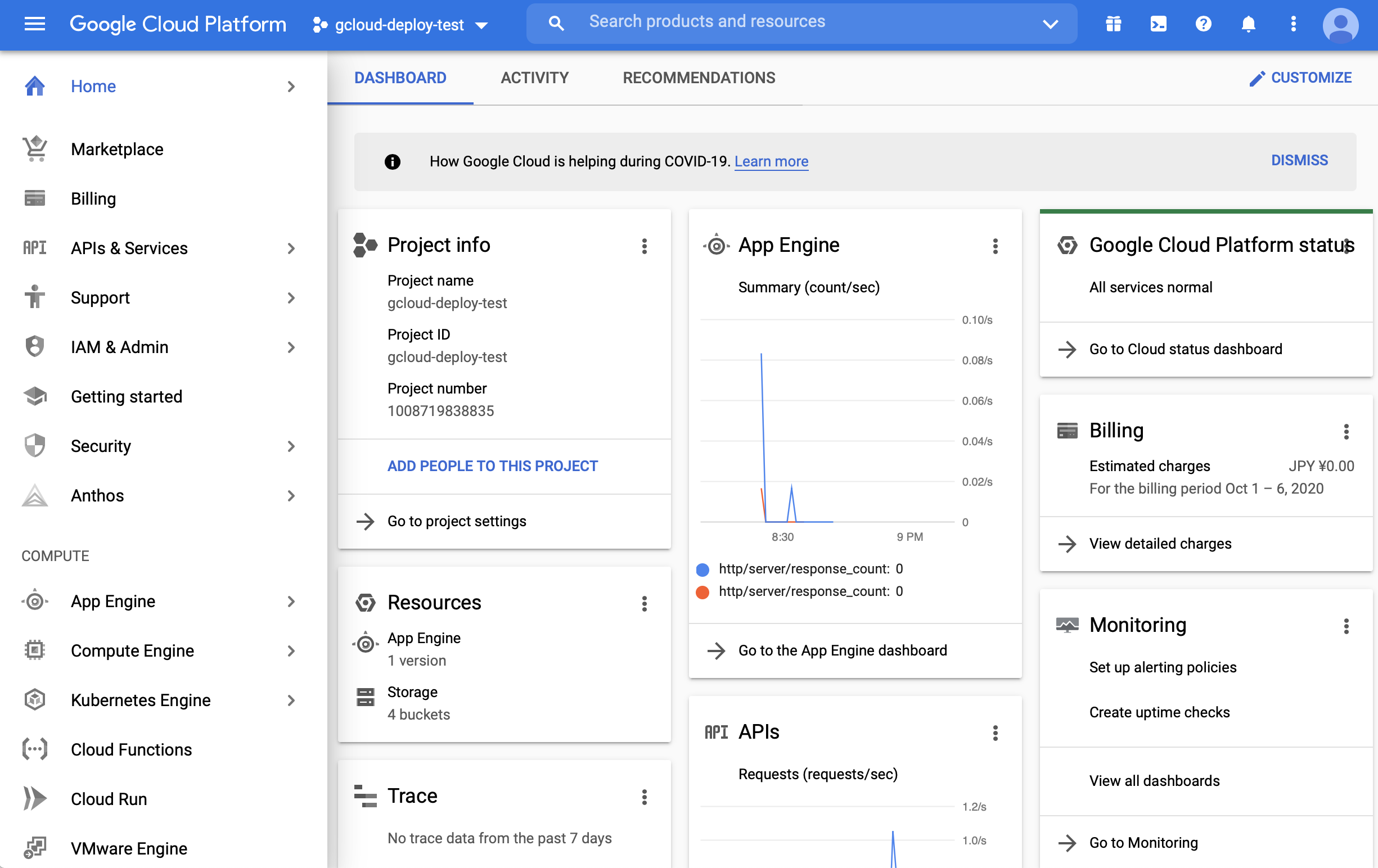Open App Engine 1 version resource

pyautogui.click(x=424, y=649)
